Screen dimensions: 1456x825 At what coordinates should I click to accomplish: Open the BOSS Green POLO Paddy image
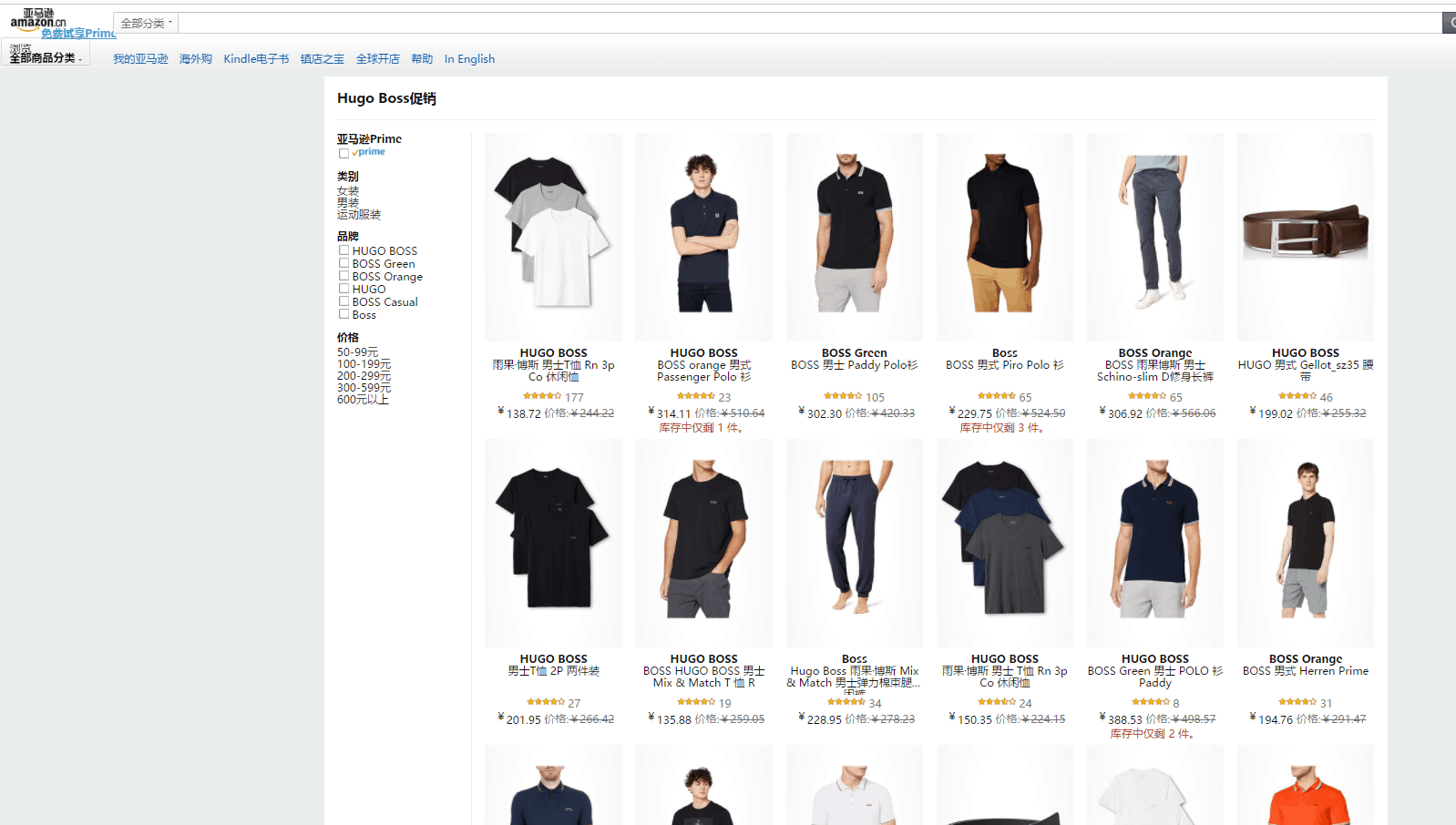coord(1155,544)
